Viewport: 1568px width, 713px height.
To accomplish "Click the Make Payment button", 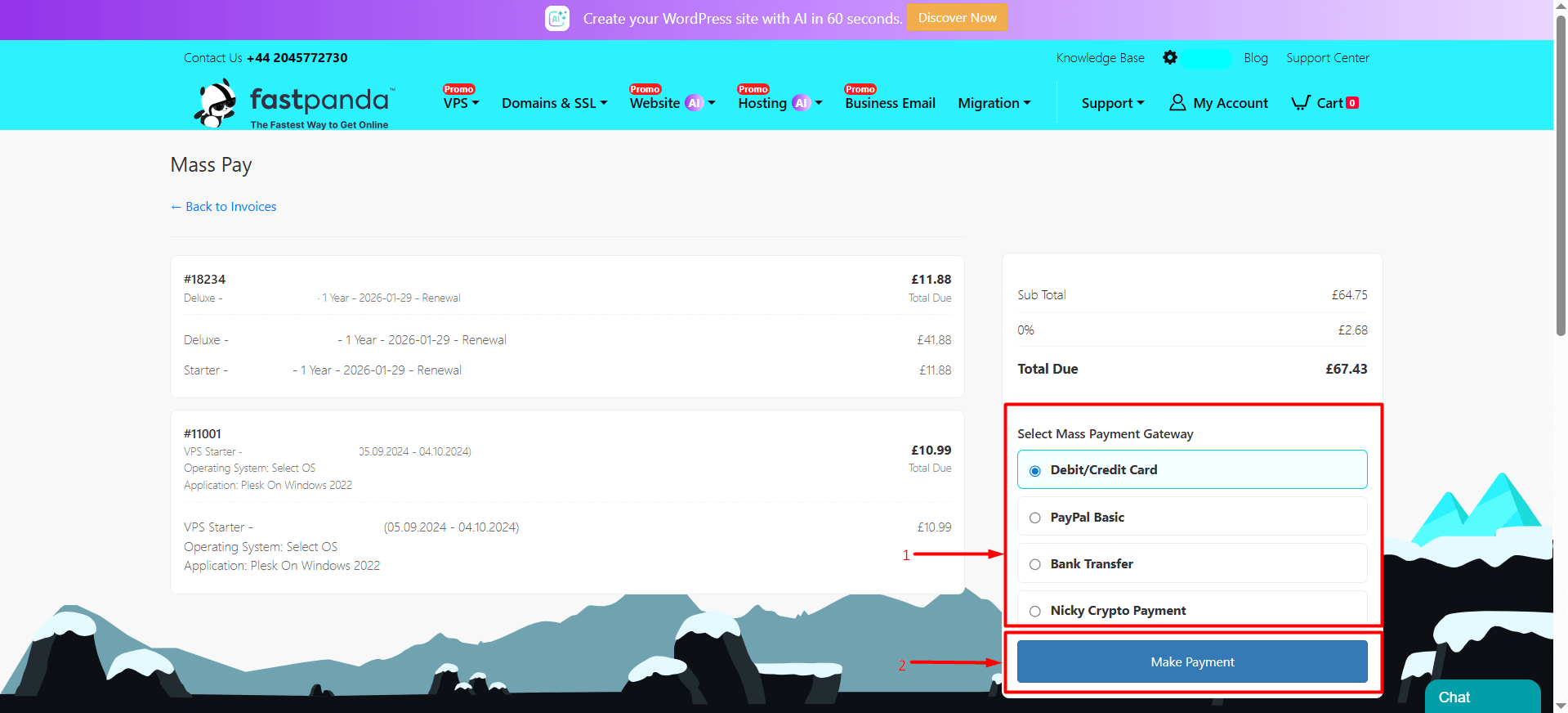I will click(x=1192, y=661).
